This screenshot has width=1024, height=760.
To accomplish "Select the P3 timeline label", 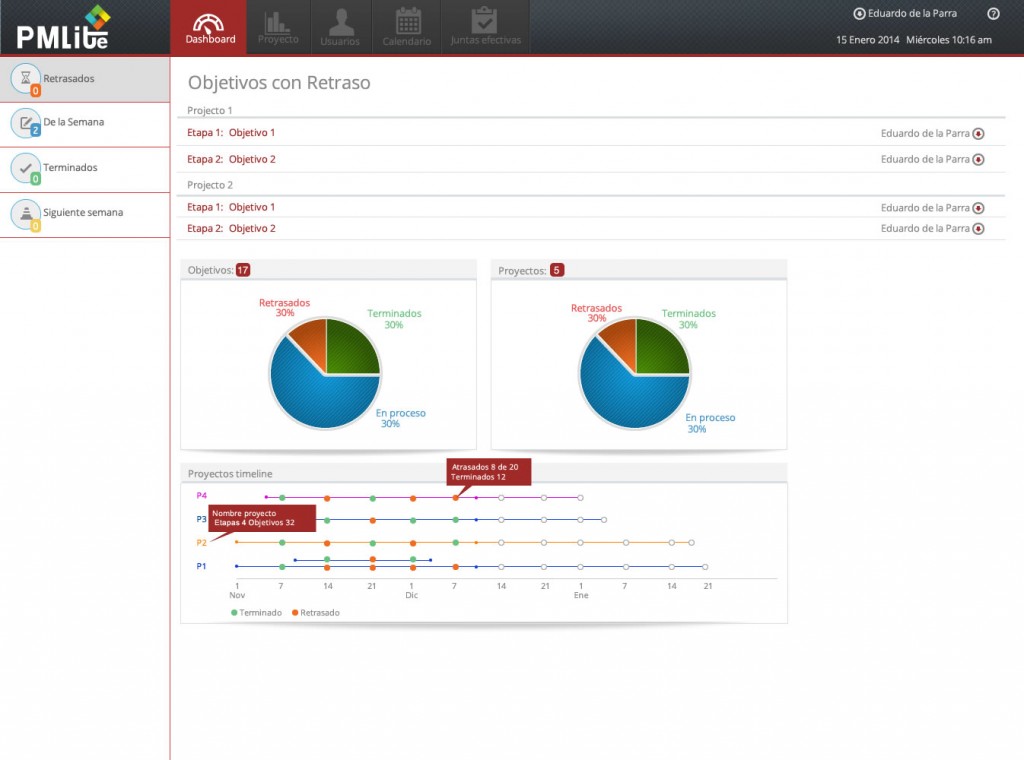I will 201,519.
